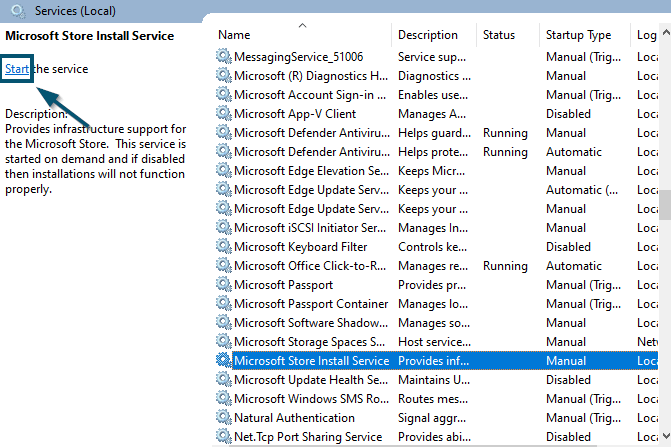Viewport: 671px width, 447px height.
Task: Click the gear icon for Microsoft Store Install Service
Action: click(x=223, y=361)
